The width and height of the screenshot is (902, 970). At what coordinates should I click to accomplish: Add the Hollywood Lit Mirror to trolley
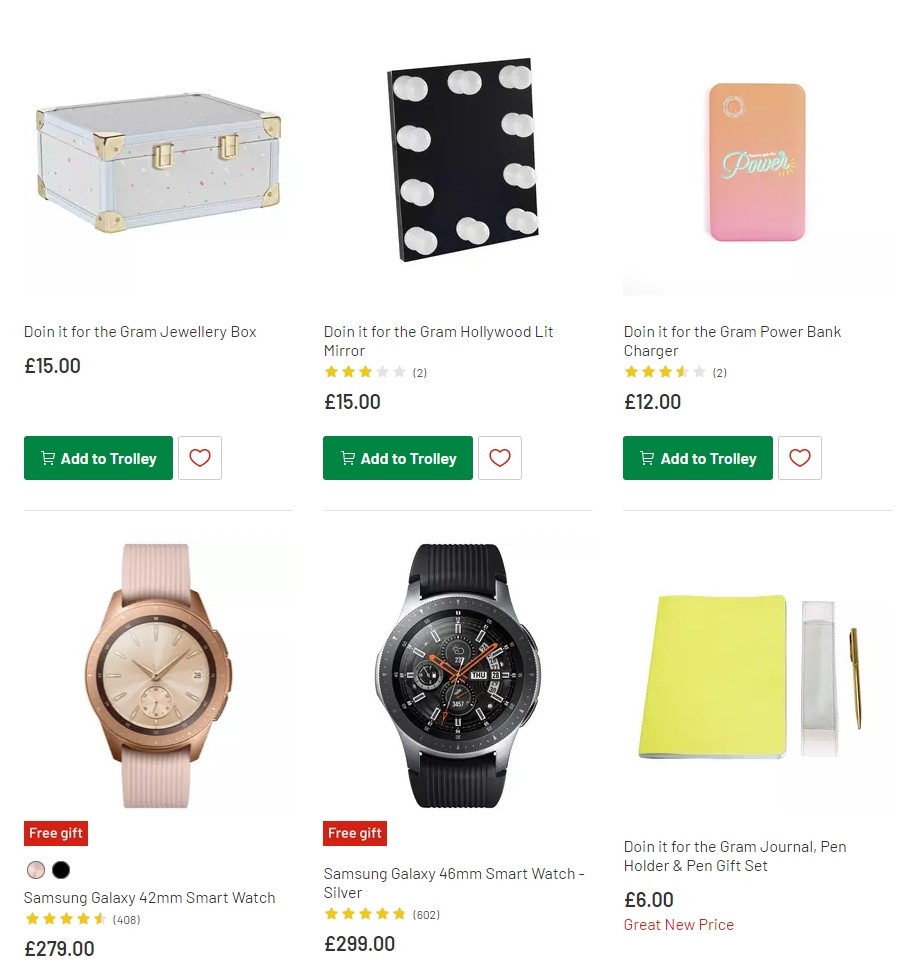click(x=397, y=458)
